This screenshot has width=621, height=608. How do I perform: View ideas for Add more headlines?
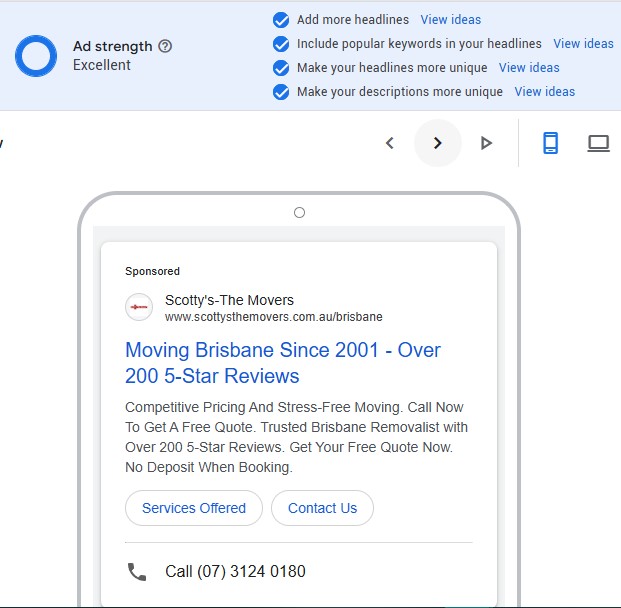coord(451,19)
